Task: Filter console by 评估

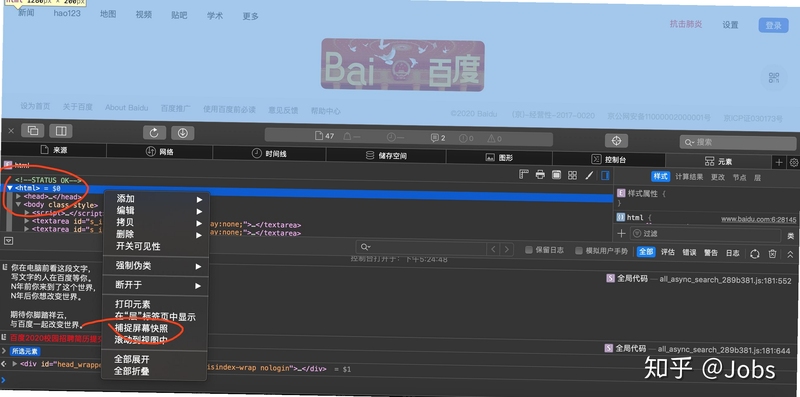Action: 668,252
